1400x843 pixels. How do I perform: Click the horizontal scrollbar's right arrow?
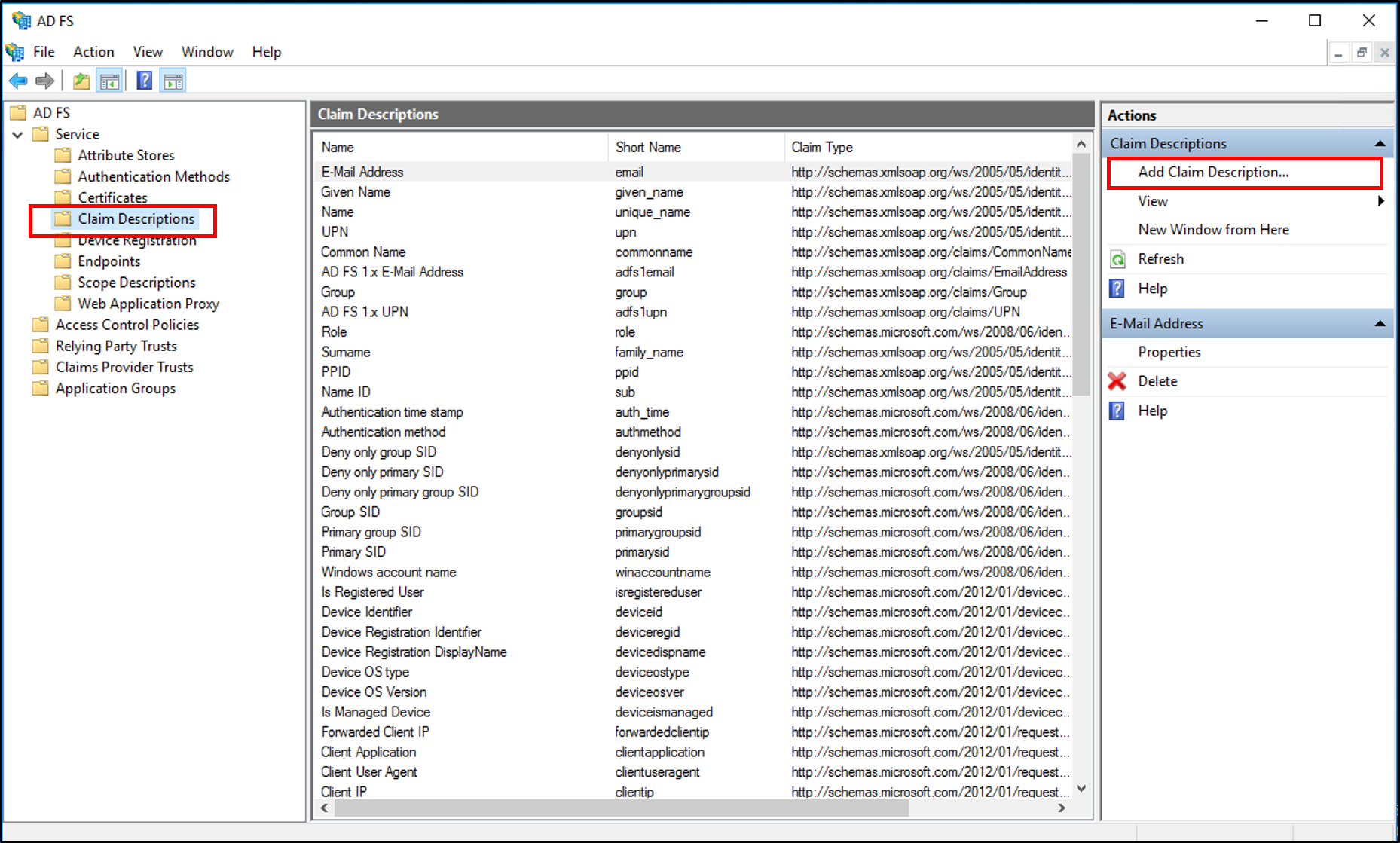click(x=1062, y=808)
